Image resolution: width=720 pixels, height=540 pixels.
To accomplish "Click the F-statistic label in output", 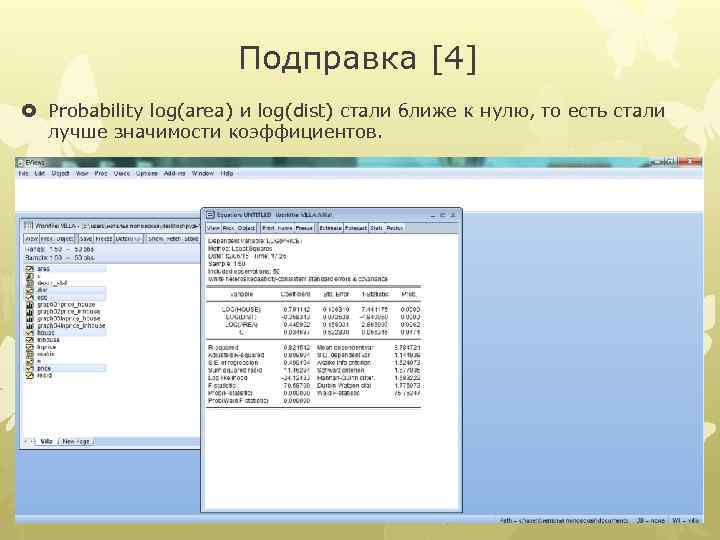I will 222,385.
